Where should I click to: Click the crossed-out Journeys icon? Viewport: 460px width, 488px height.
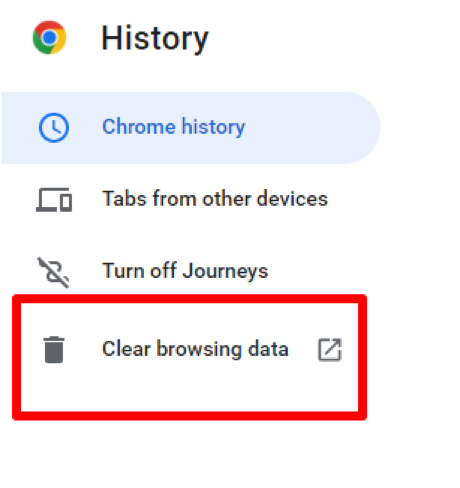(x=53, y=272)
